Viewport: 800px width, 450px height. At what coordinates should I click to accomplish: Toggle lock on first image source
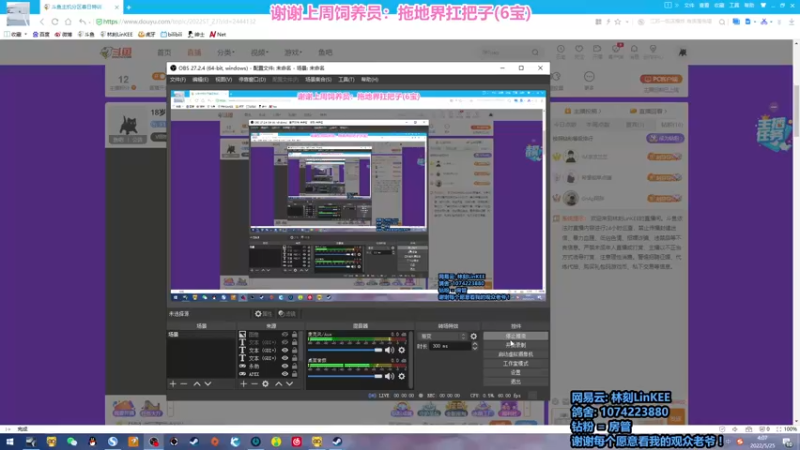click(294, 335)
